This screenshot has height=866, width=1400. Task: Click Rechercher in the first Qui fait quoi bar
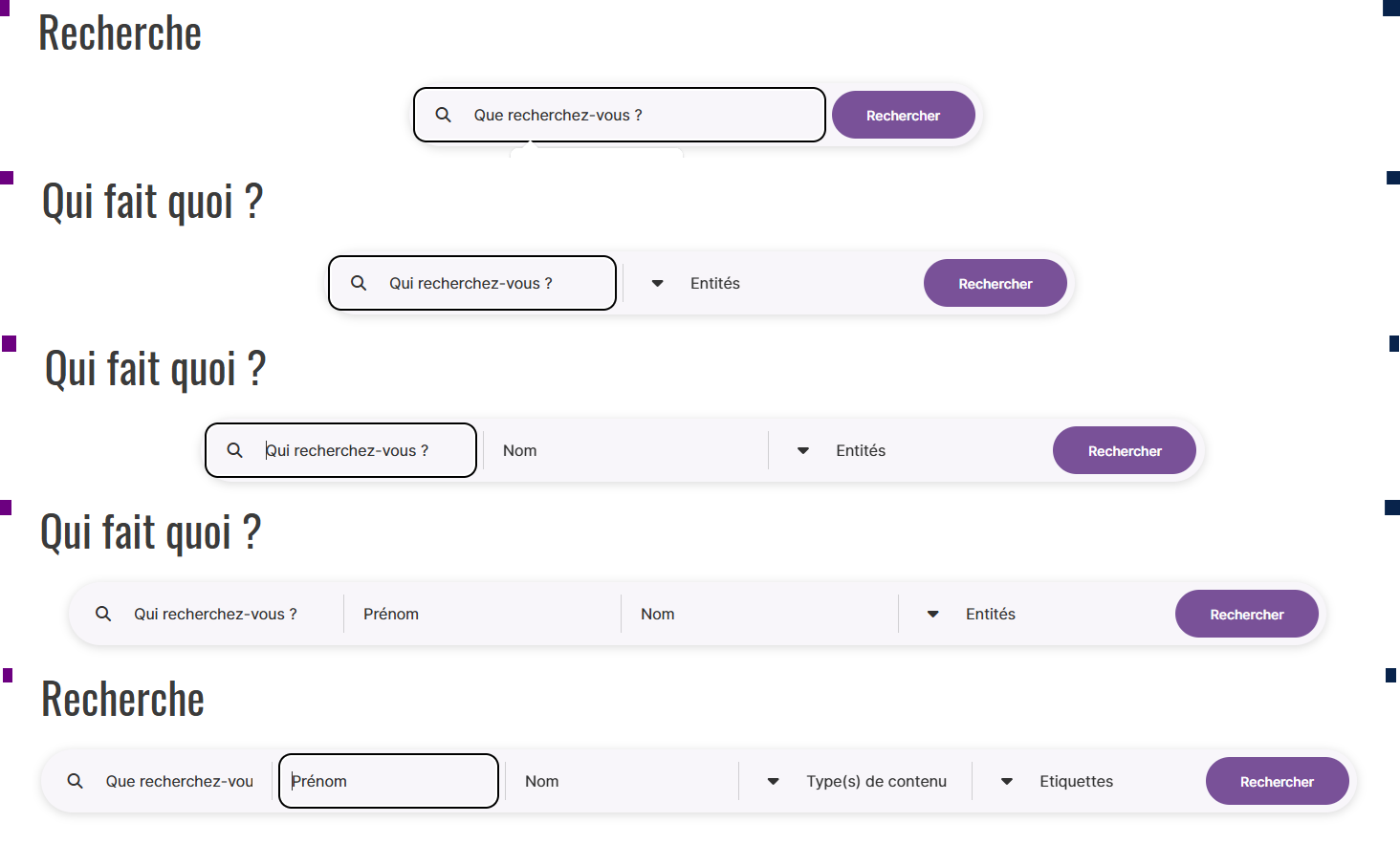click(995, 283)
